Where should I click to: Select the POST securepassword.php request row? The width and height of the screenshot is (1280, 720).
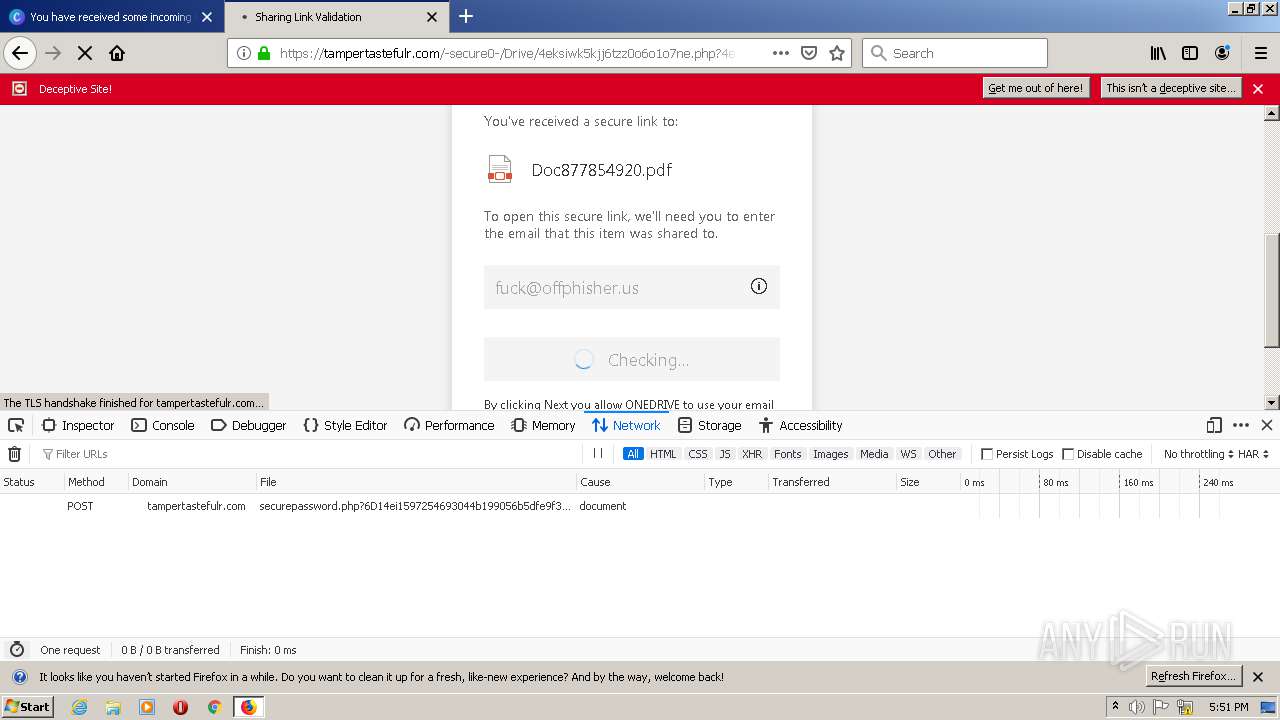[640, 506]
